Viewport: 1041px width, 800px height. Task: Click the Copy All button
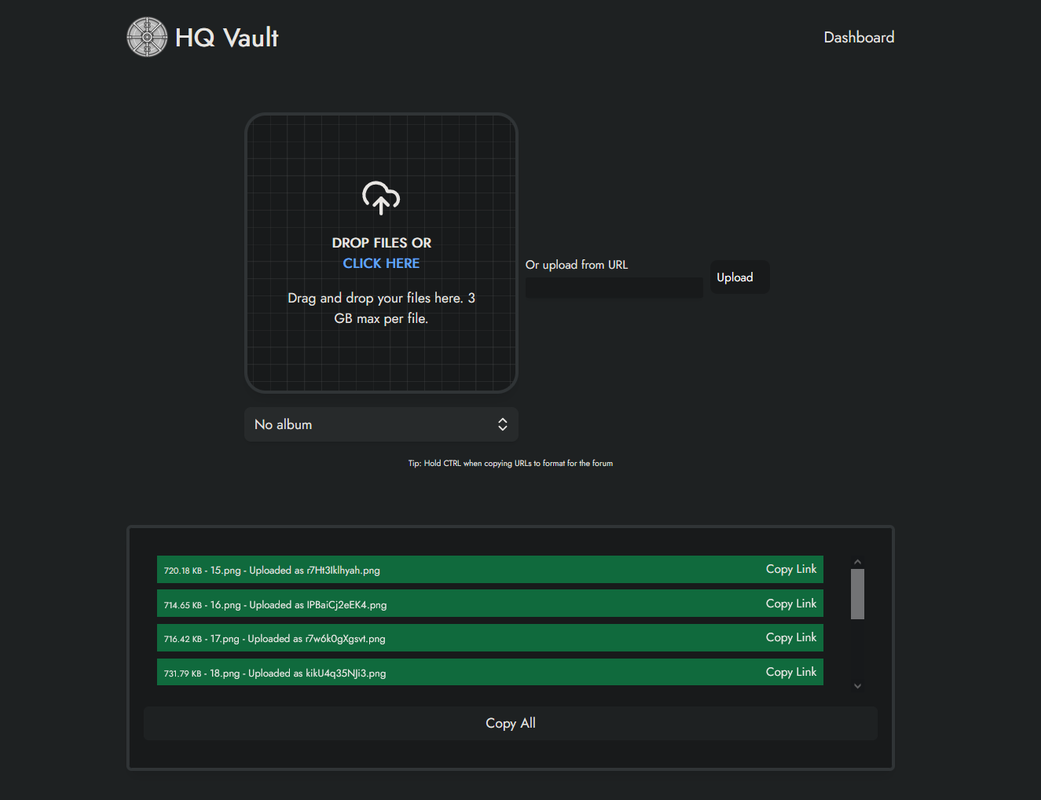click(511, 723)
